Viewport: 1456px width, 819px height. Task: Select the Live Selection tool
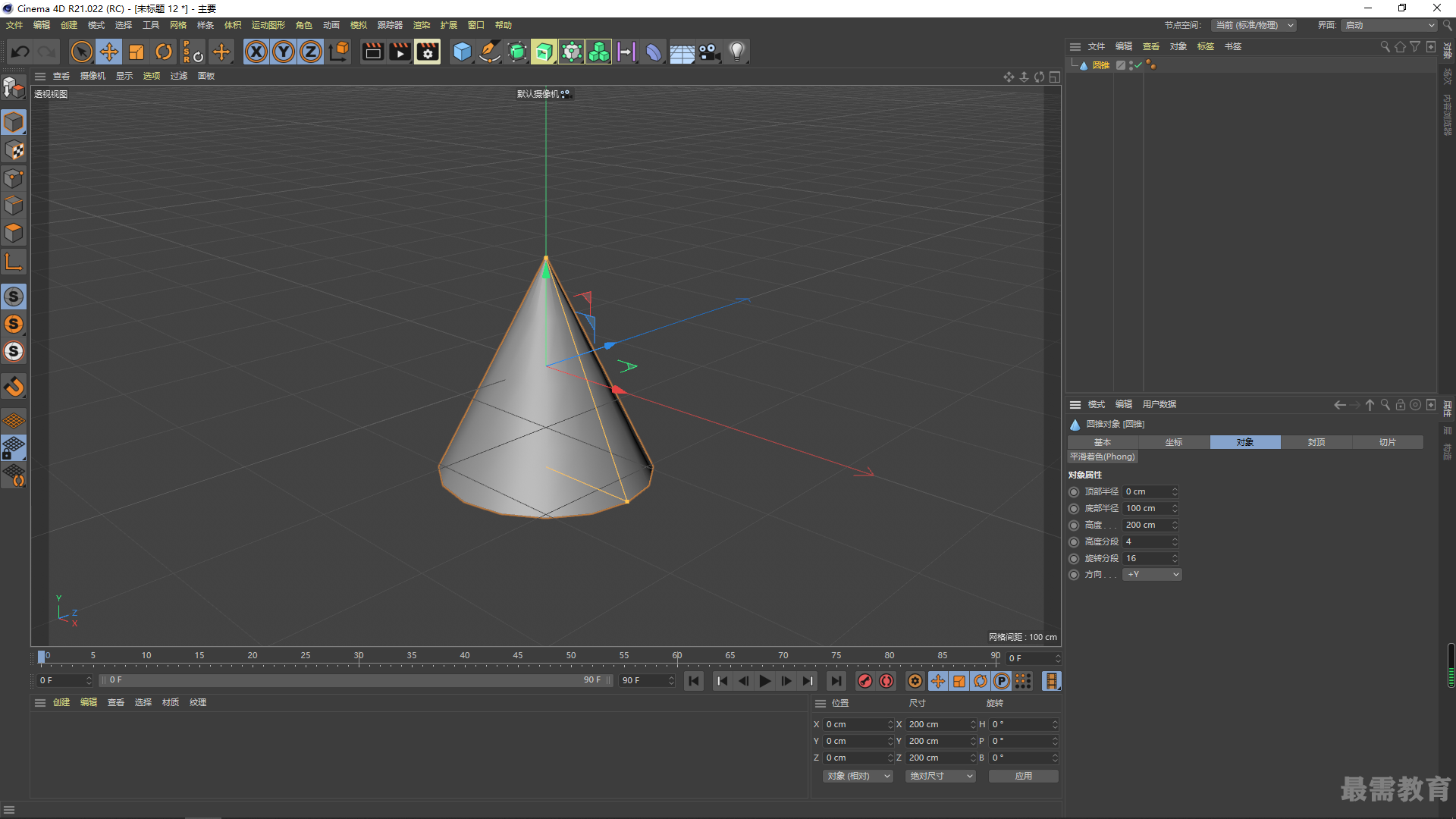coord(81,52)
